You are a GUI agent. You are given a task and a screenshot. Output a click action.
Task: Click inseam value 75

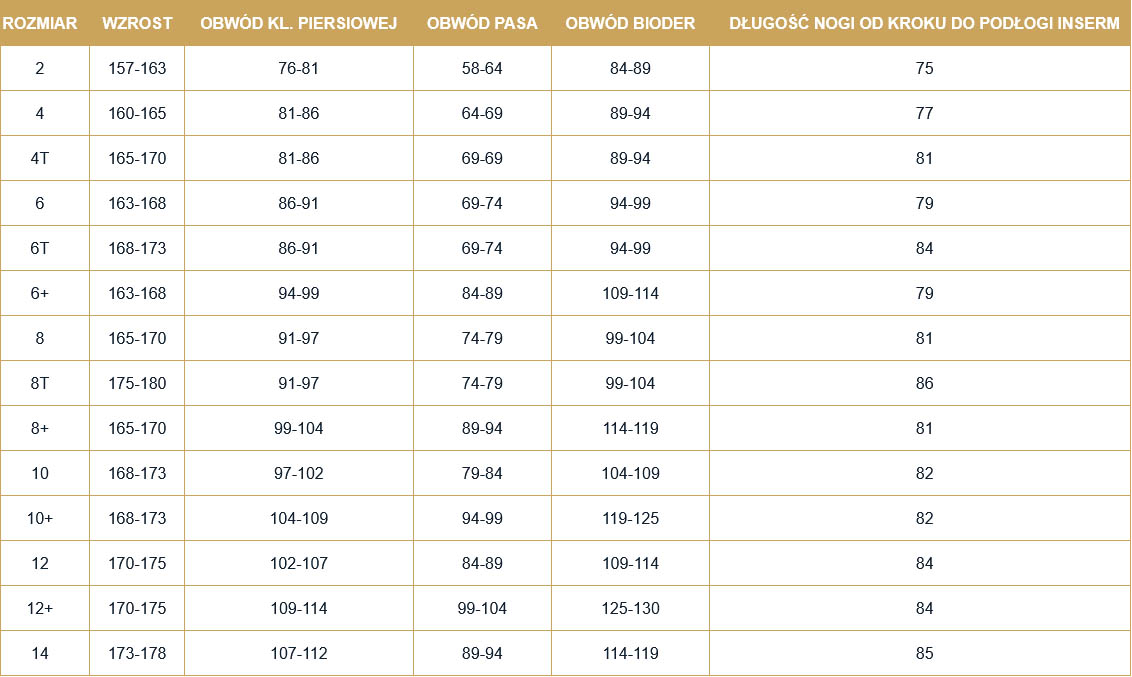point(924,69)
